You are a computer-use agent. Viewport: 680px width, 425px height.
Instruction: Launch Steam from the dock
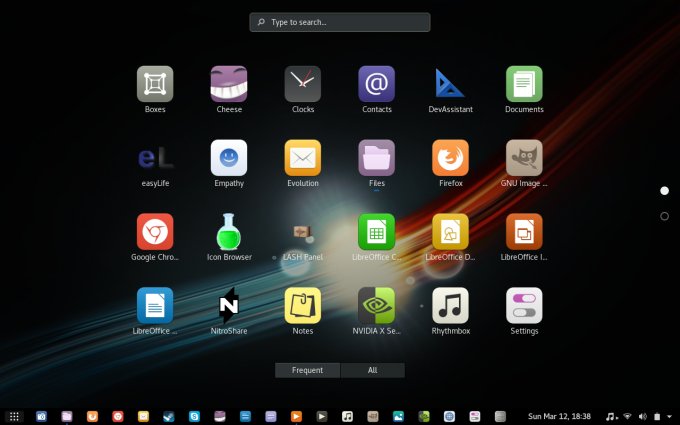click(169, 416)
